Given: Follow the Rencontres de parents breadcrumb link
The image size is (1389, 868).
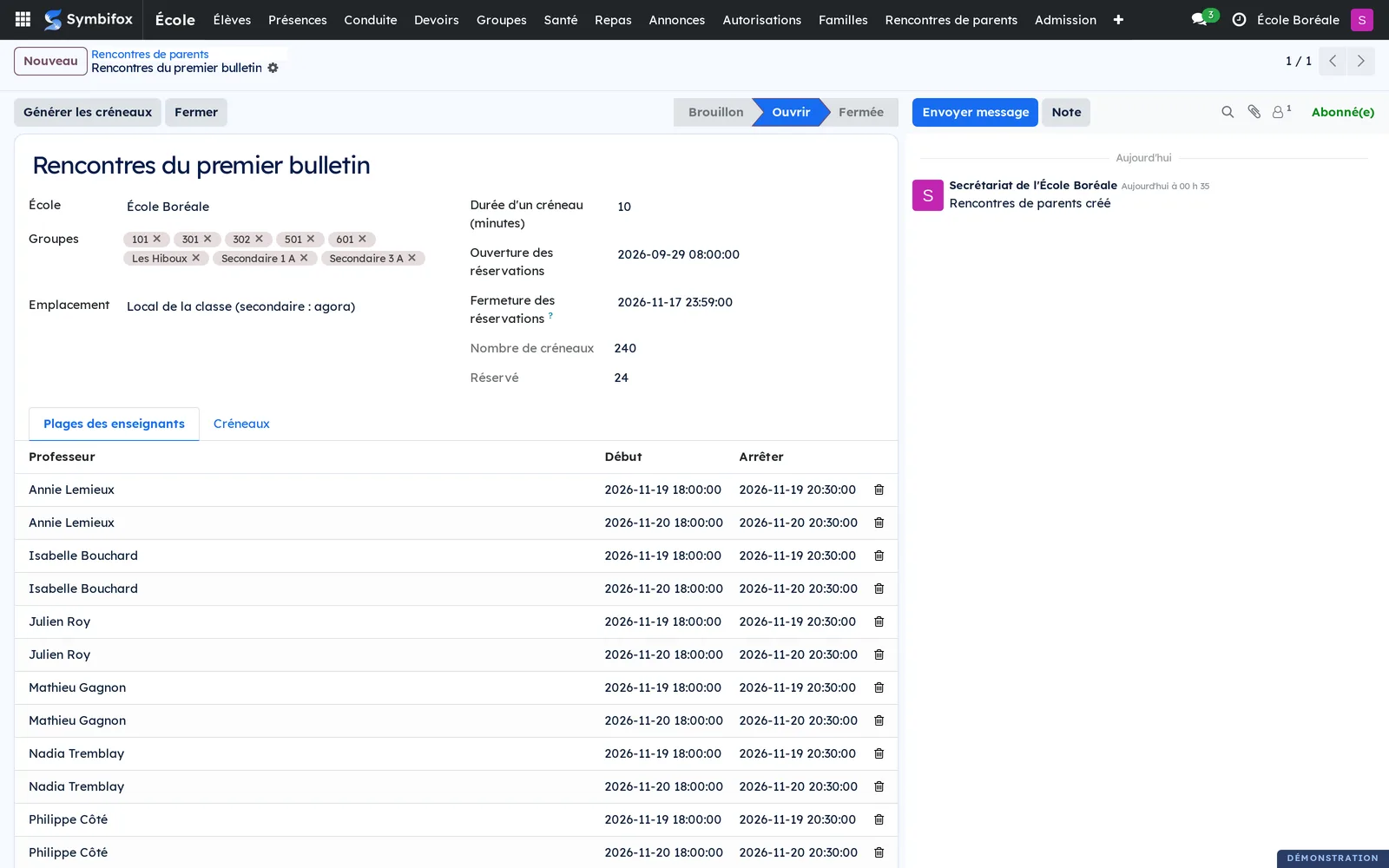Looking at the screenshot, I should (x=150, y=54).
